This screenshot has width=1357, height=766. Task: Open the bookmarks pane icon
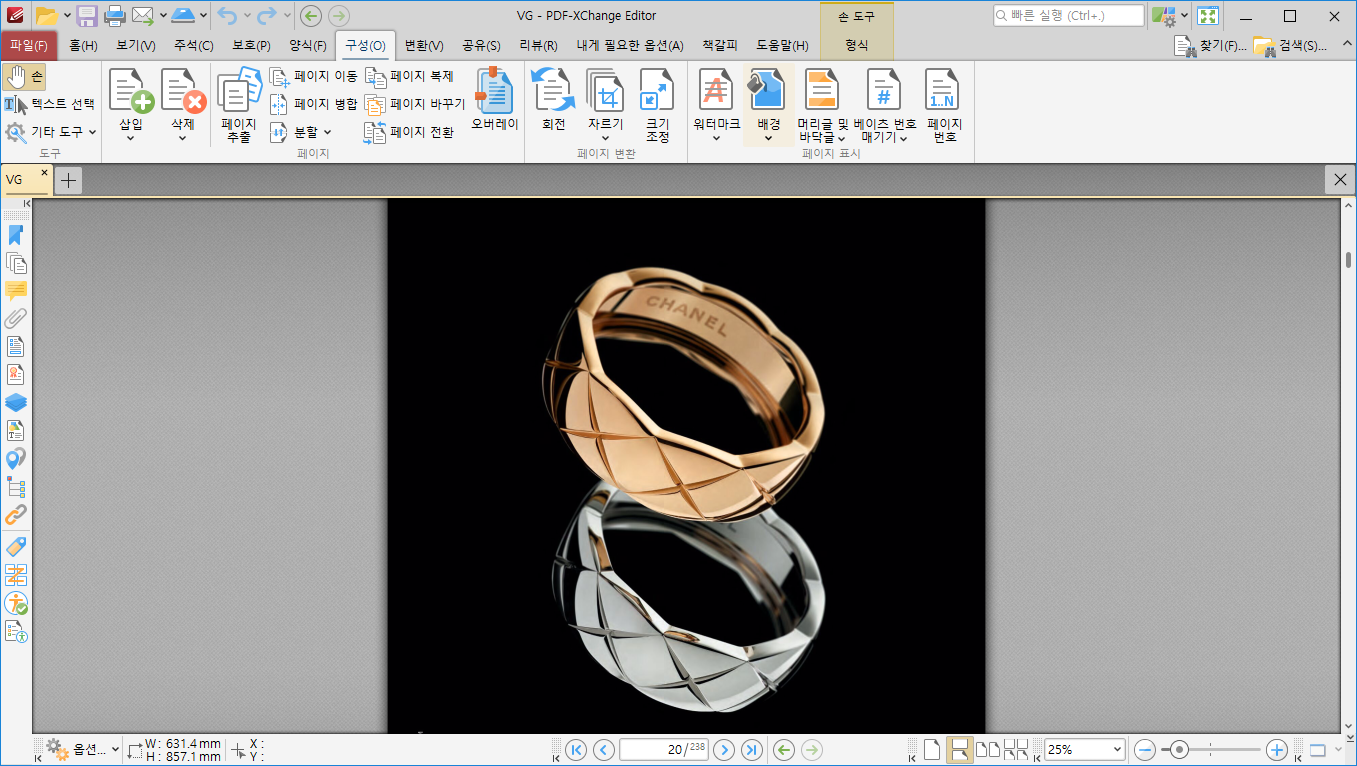(16, 235)
